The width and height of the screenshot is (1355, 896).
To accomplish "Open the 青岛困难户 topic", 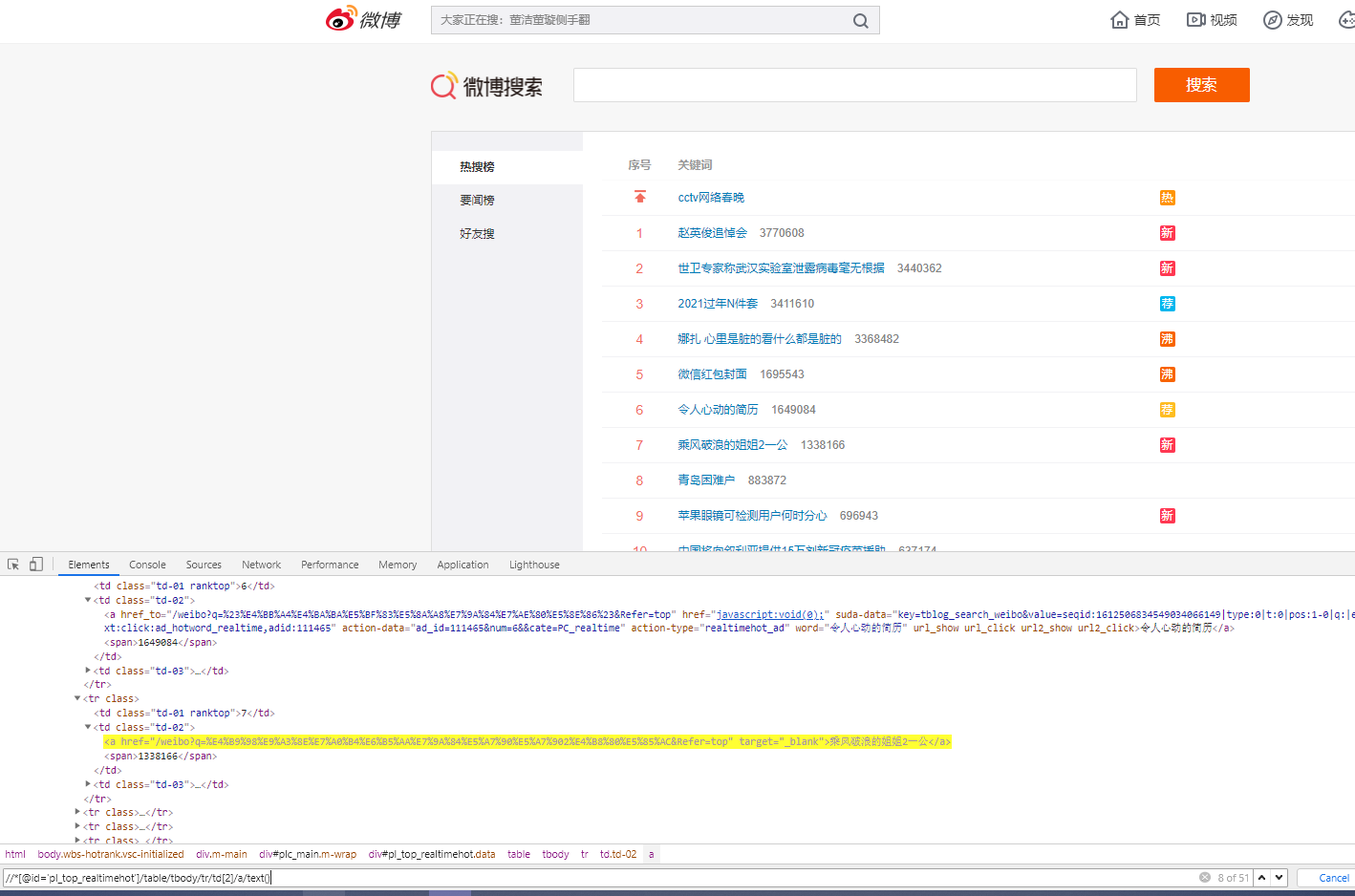I will pos(706,480).
